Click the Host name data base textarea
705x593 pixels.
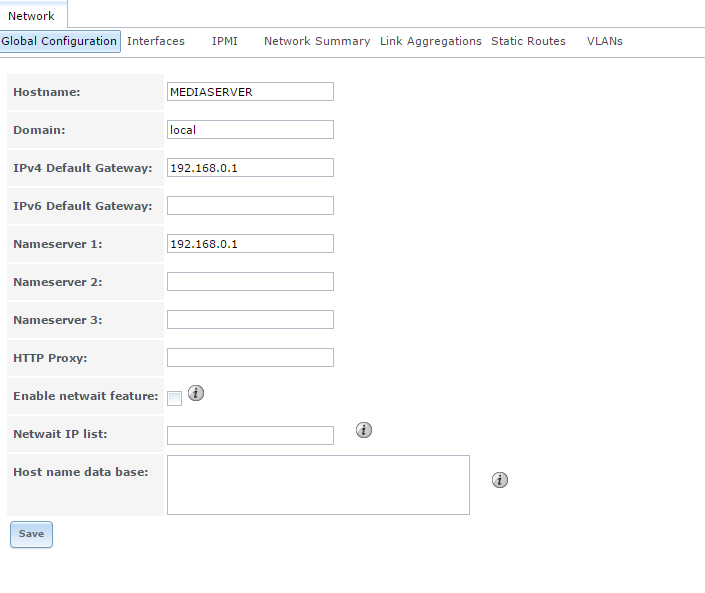coord(318,485)
